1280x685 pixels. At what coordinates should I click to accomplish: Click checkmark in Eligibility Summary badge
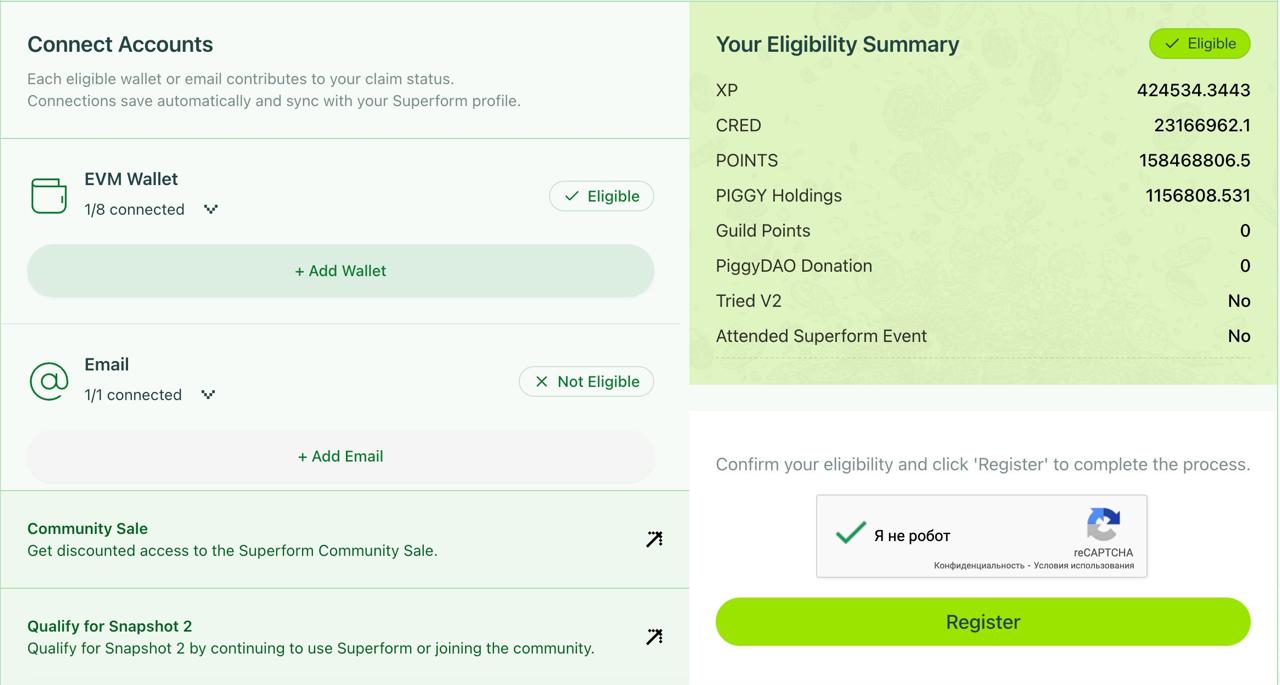click(x=1171, y=44)
